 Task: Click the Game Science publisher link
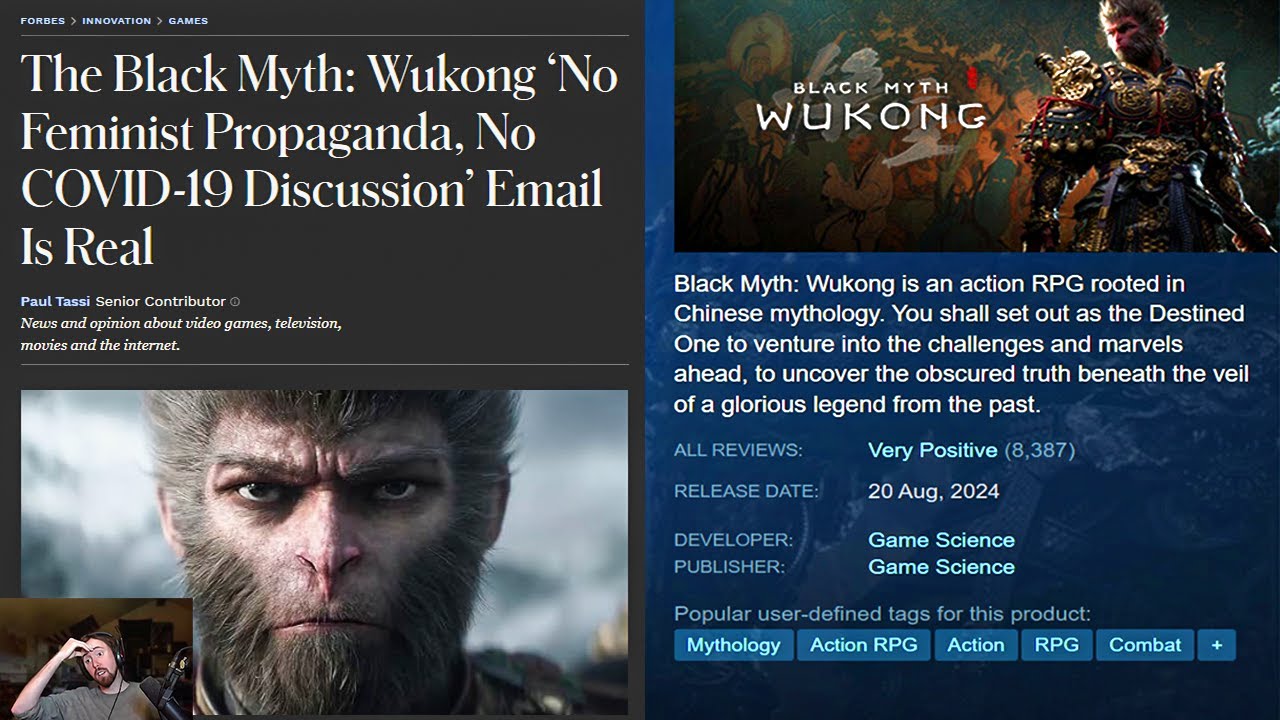(941, 567)
